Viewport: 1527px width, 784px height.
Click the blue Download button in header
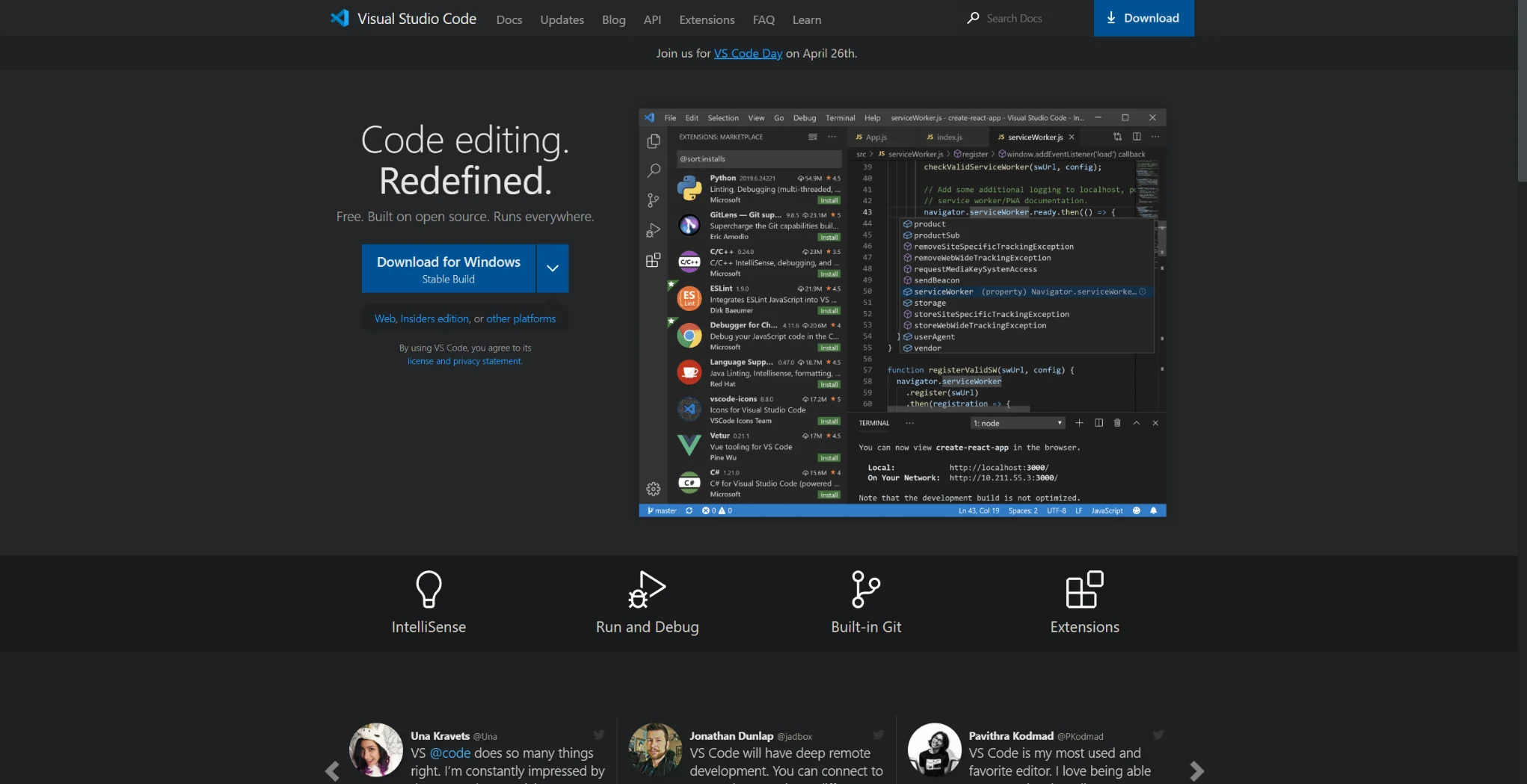(x=1143, y=18)
